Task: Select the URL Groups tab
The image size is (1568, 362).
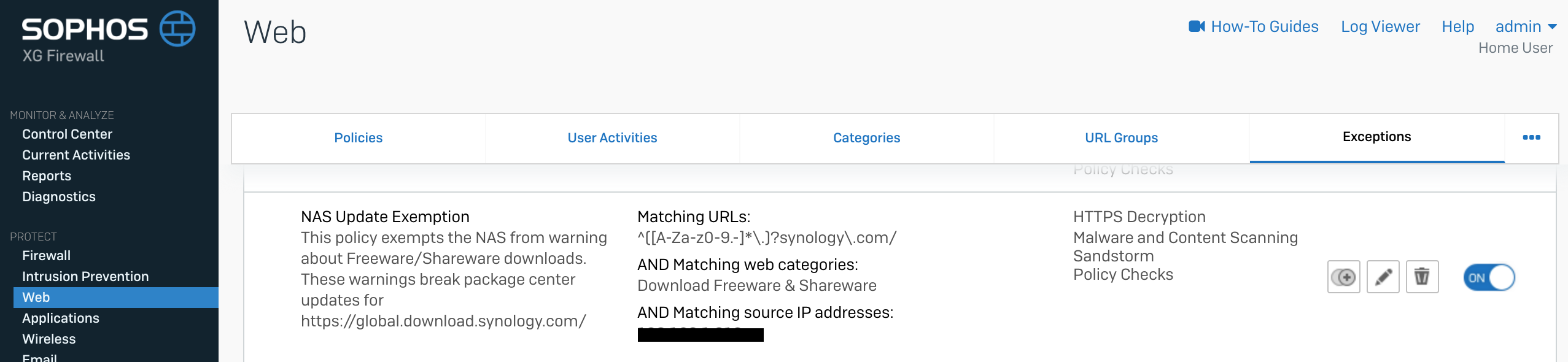Action: coord(1121,138)
